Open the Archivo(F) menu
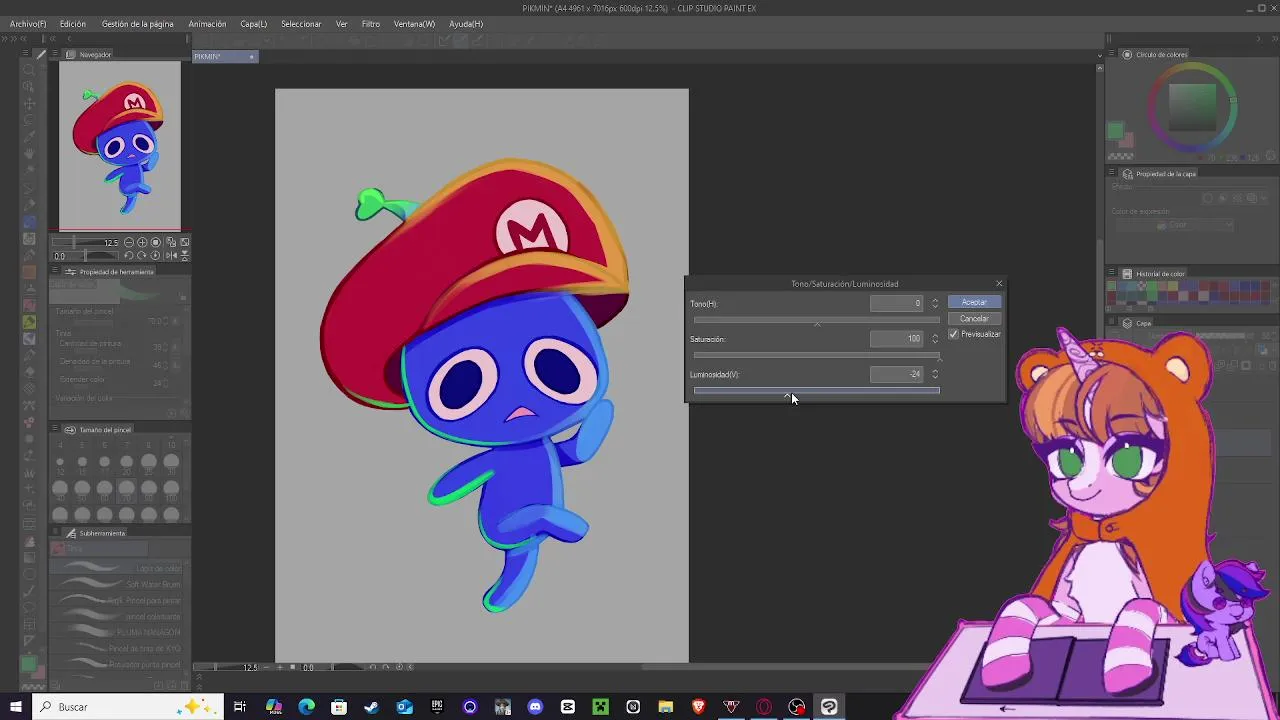Viewport: 1280px width, 720px height. [x=28, y=24]
